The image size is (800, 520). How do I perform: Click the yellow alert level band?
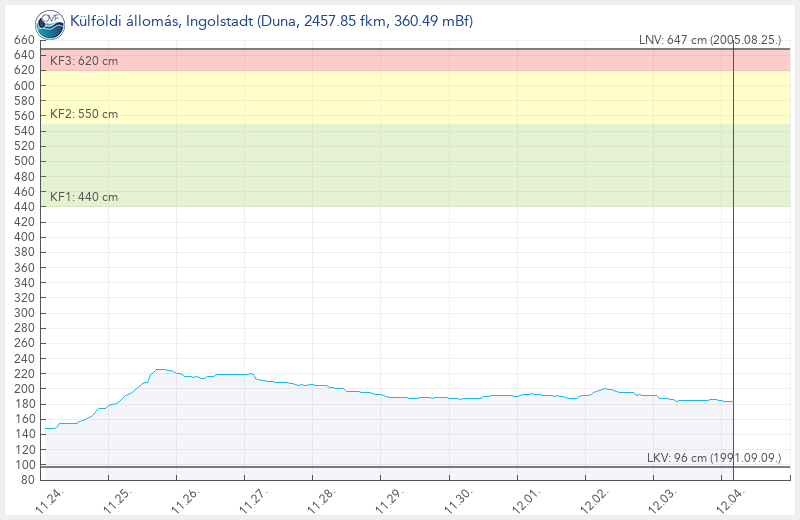pyautogui.click(x=400, y=97)
